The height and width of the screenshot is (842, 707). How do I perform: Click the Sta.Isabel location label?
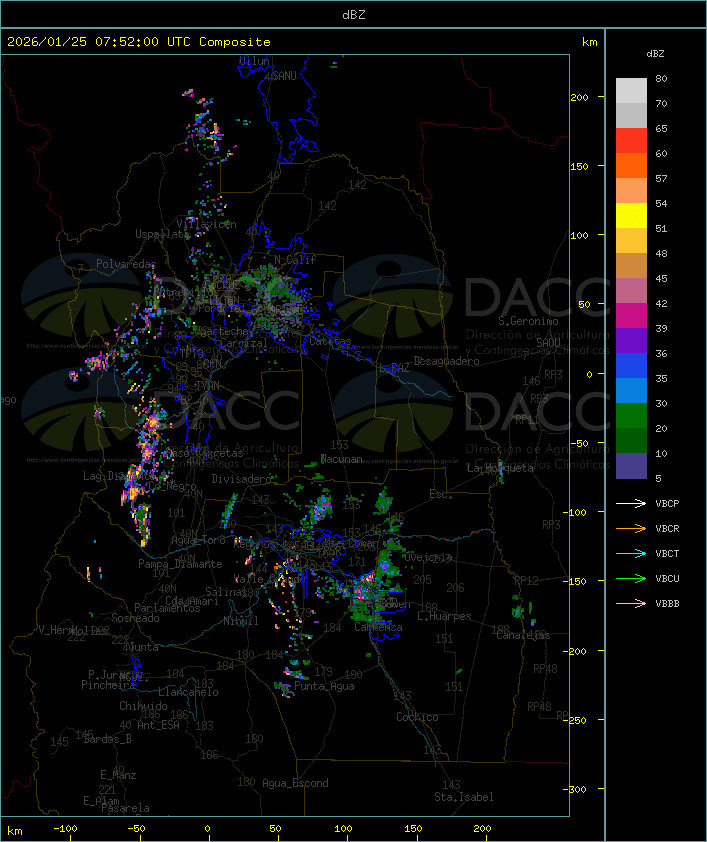coord(463,797)
